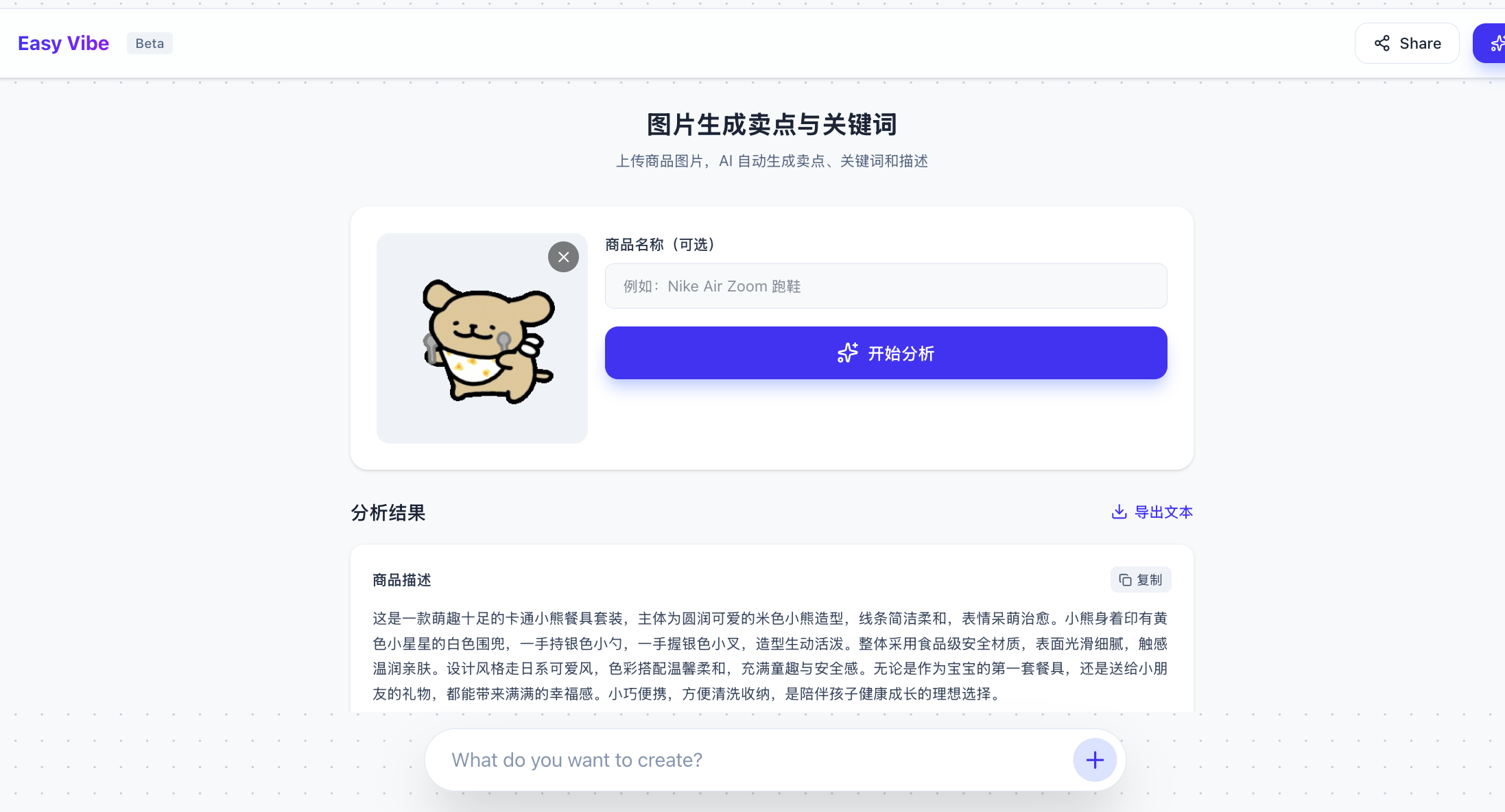Go home via the Easy Vibe logo

(x=63, y=43)
